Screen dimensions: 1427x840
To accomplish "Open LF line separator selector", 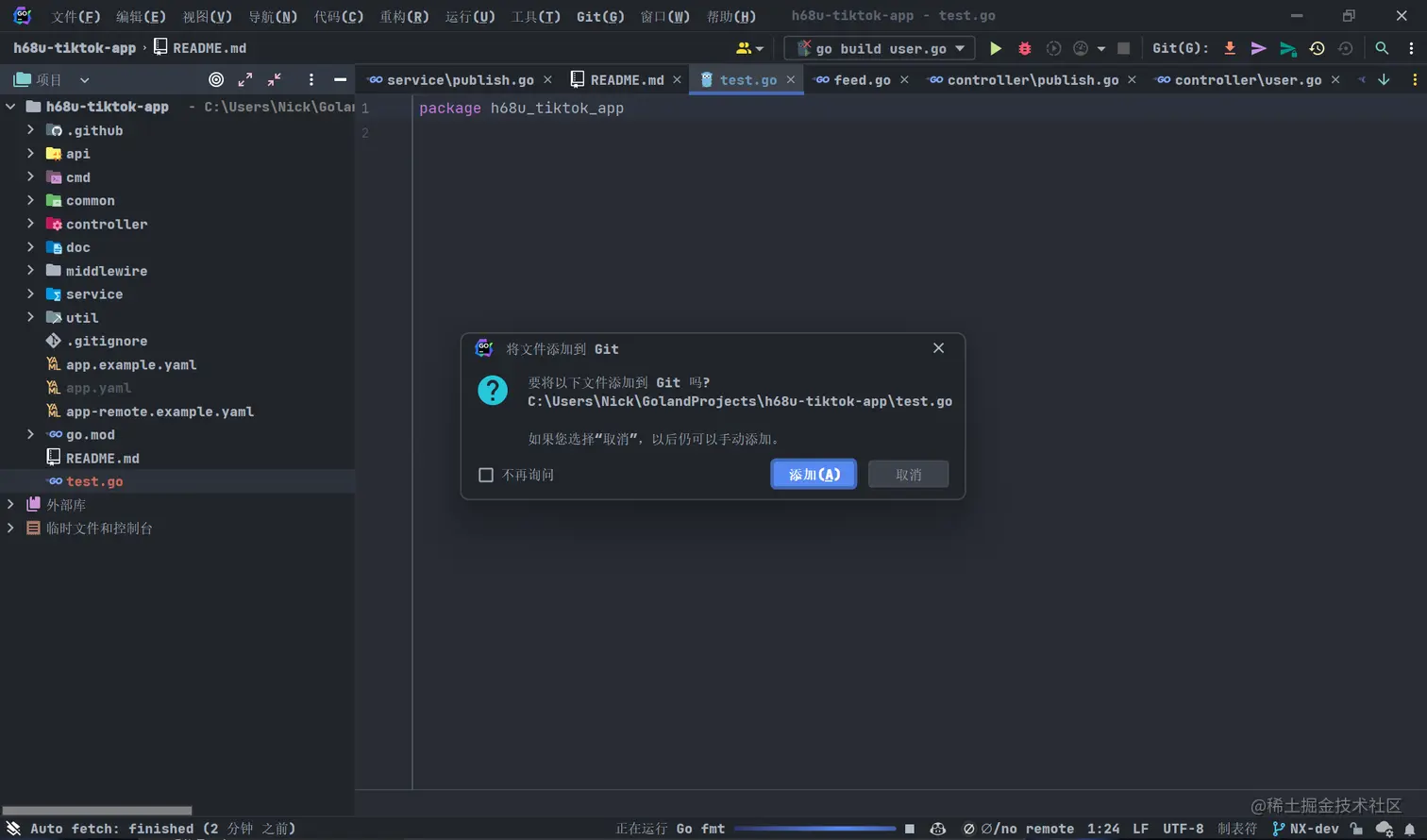I will click(1140, 829).
